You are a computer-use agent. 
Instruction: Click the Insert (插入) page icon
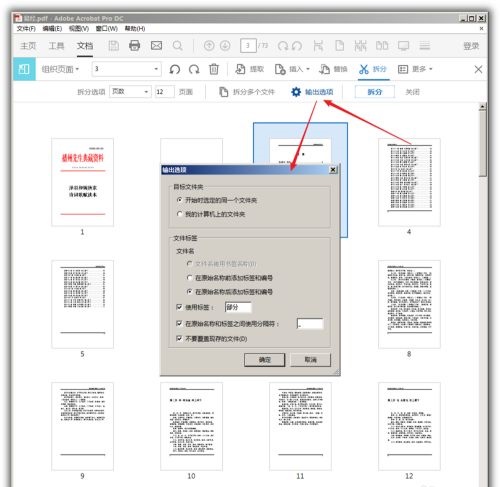(280, 69)
